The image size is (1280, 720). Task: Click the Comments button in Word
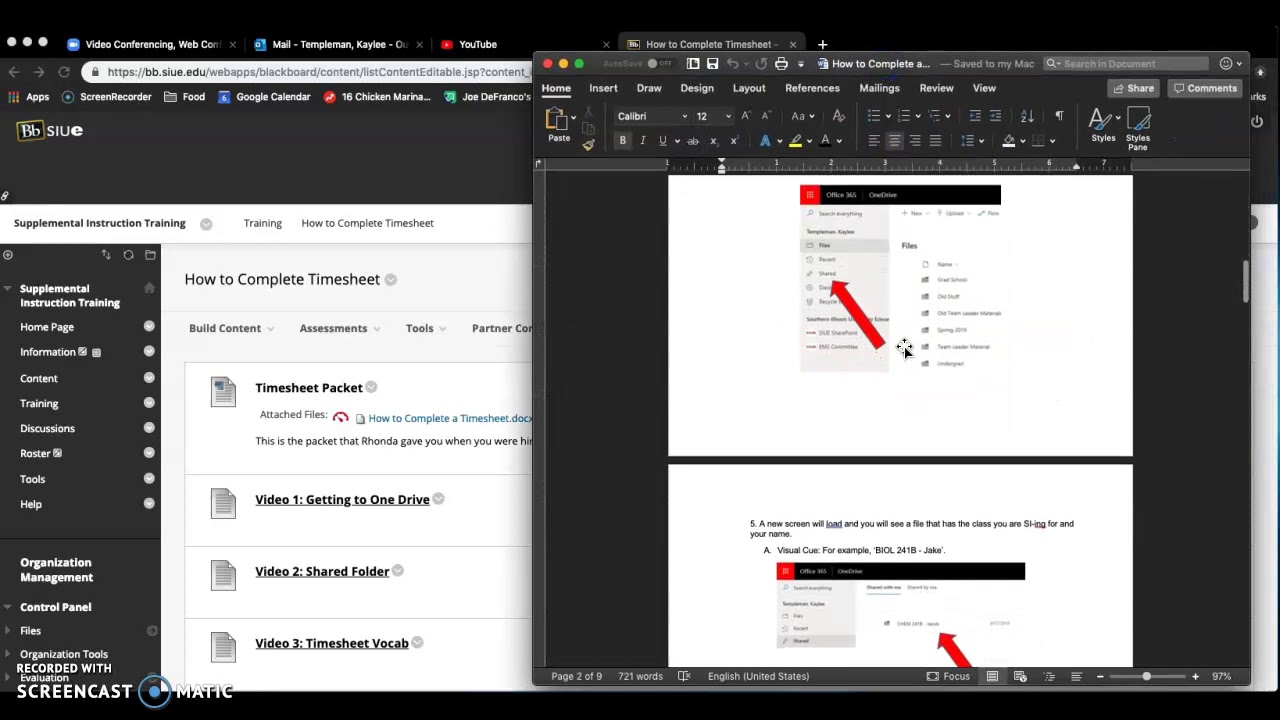point(1205,88)
